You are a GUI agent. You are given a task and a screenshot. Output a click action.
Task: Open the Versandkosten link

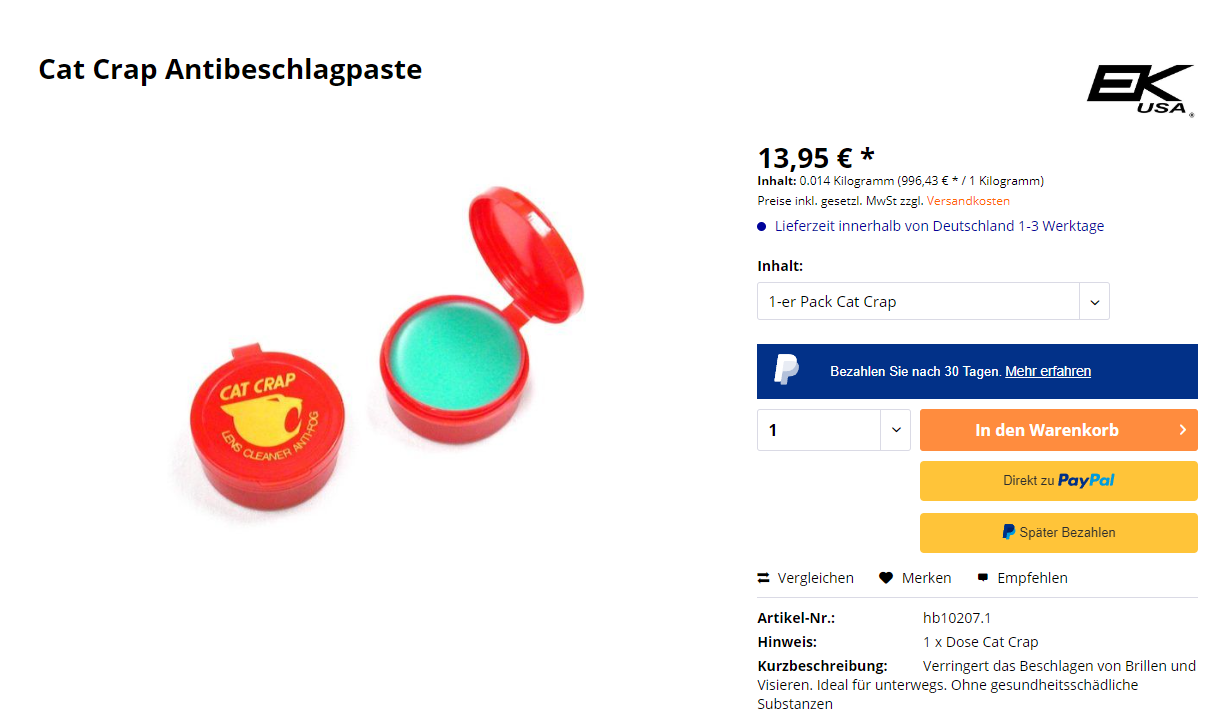[968, 201]
